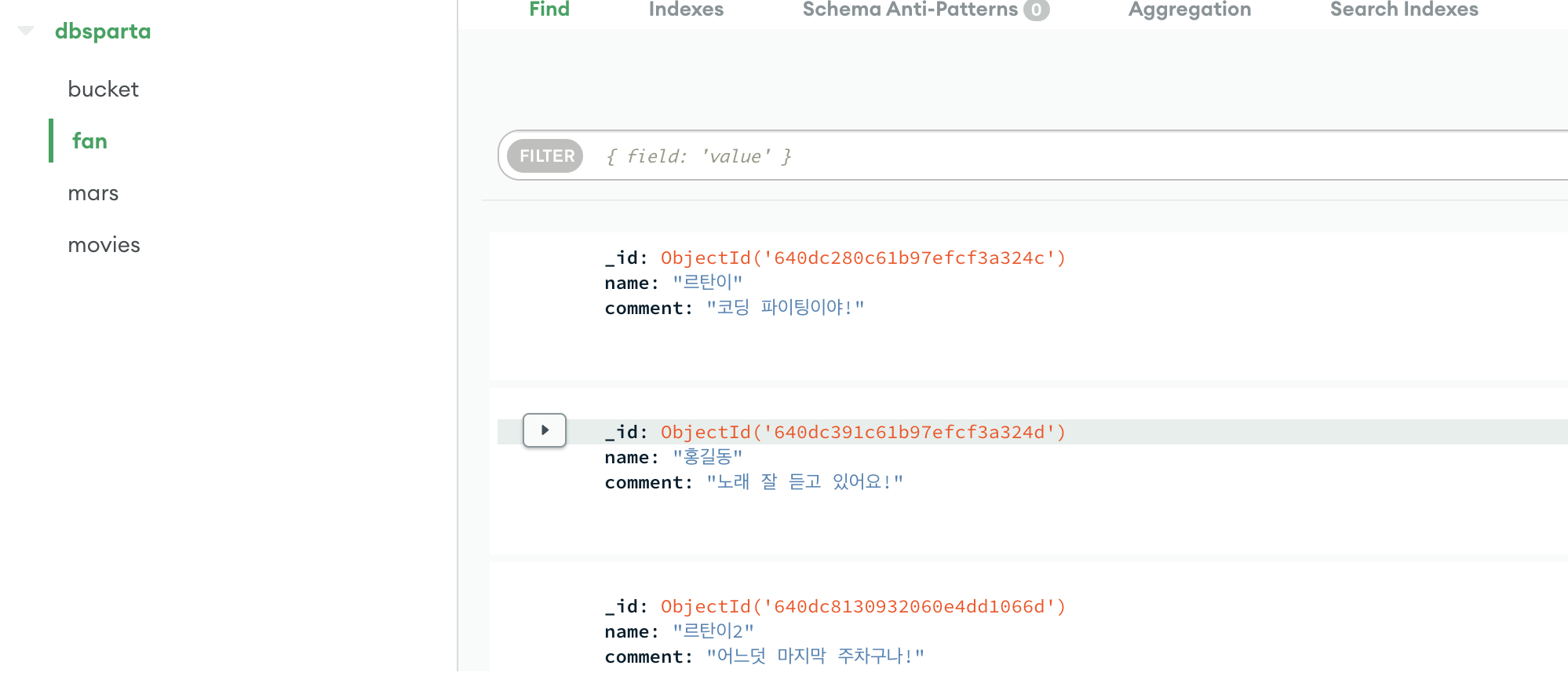Open the mars collection

pyautogui.click(x=93, y=193)
